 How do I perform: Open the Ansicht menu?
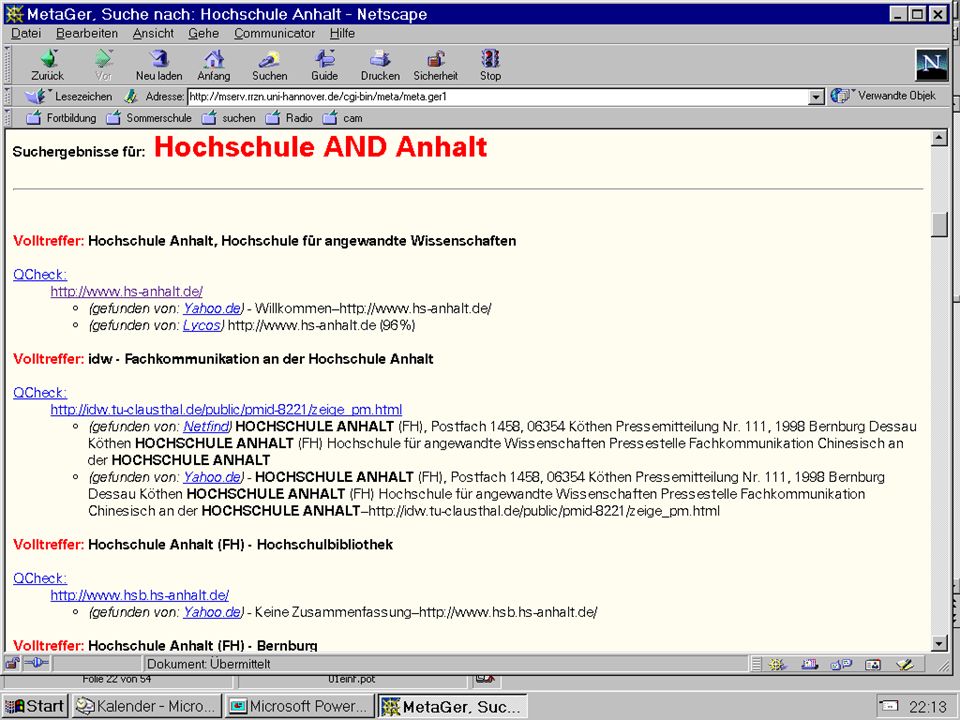tap(153, 33)
